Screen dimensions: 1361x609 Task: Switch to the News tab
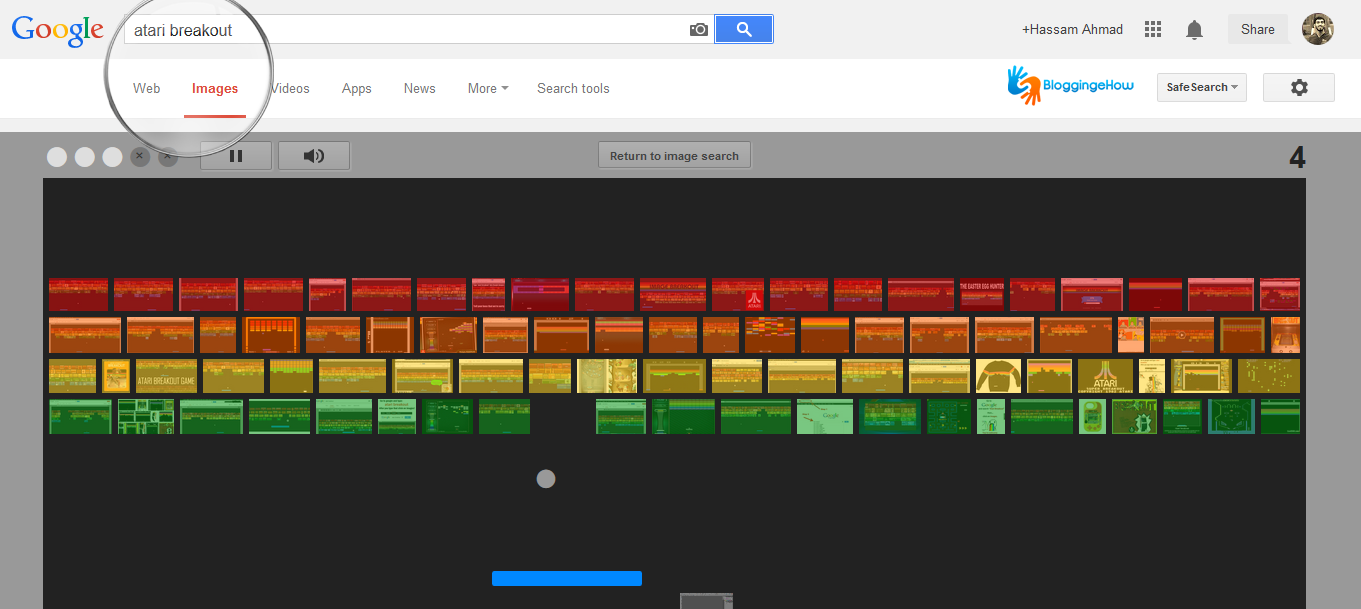pos(419,88)
